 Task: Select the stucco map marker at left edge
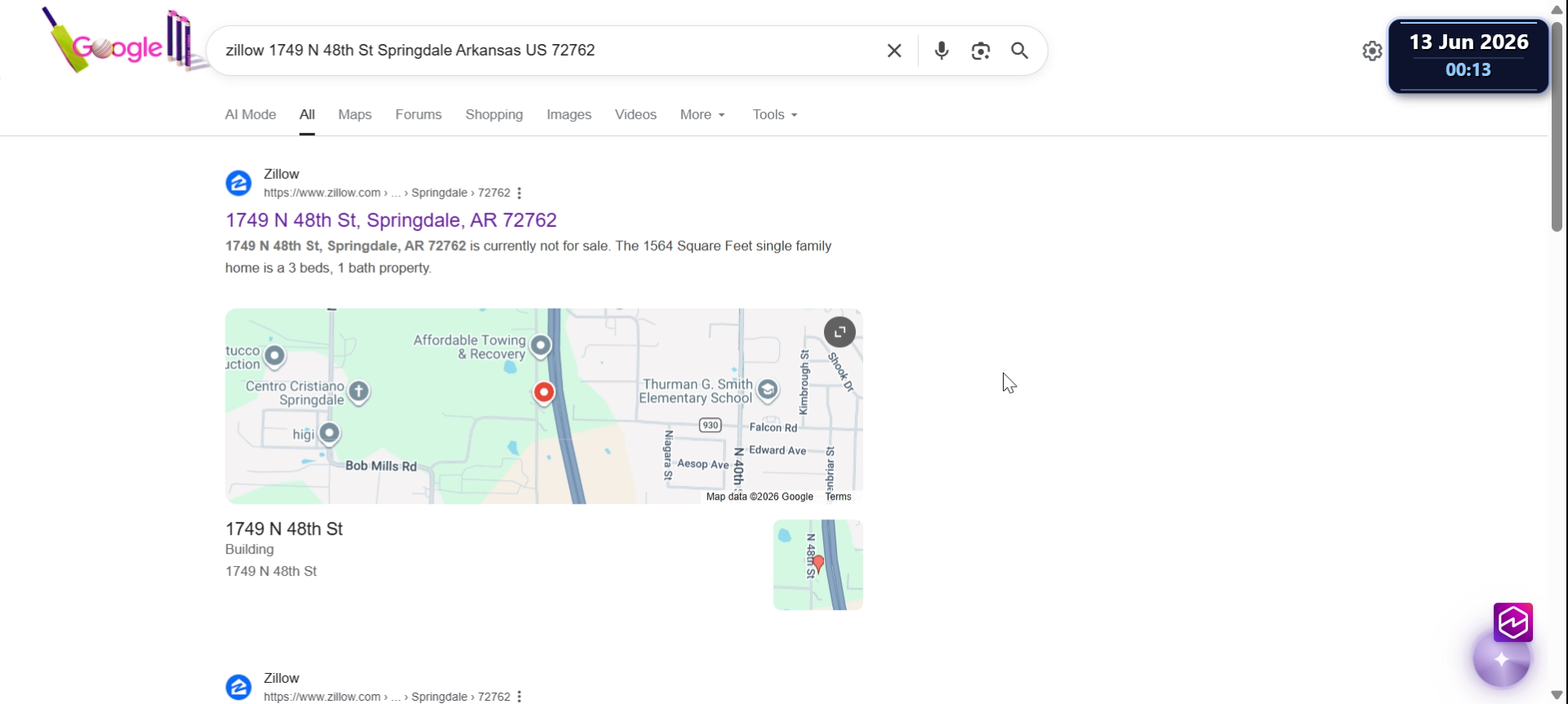275,355
